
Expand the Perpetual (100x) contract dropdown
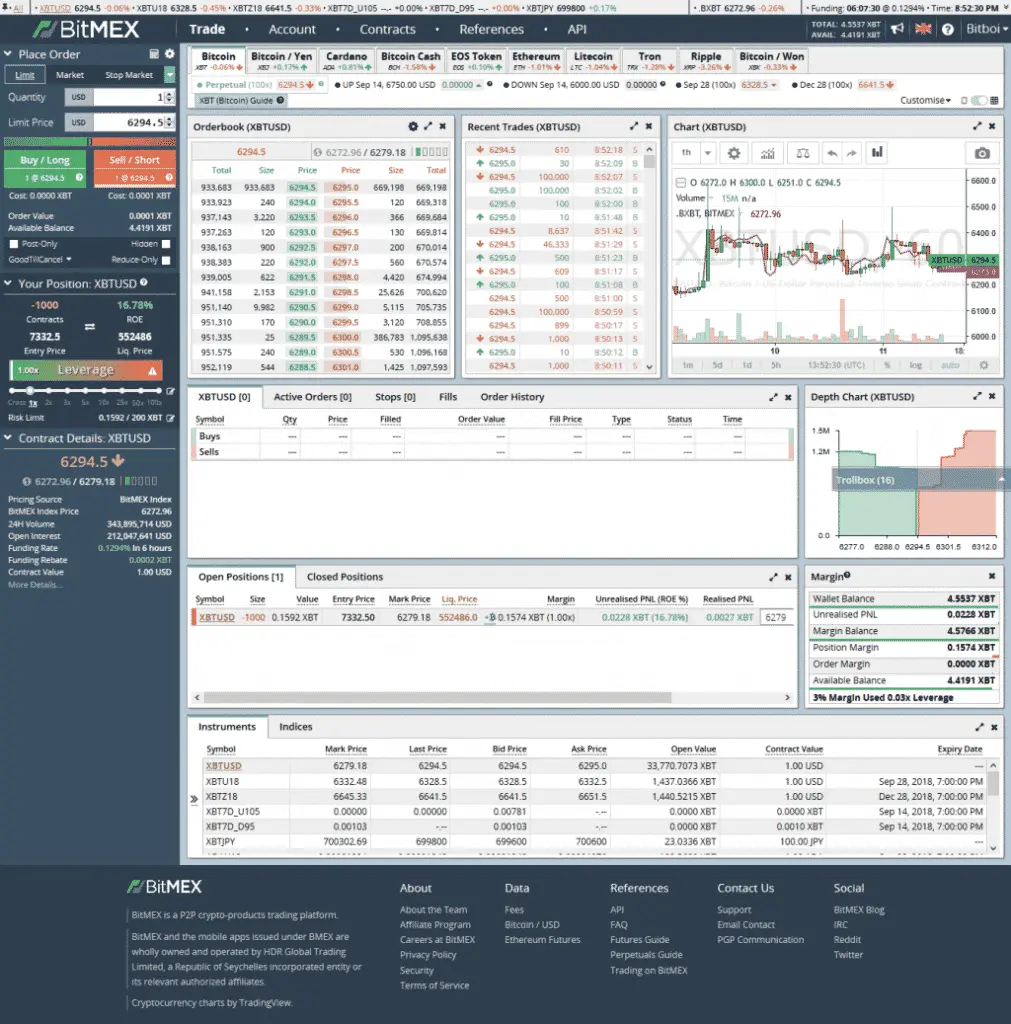(236, 86)
